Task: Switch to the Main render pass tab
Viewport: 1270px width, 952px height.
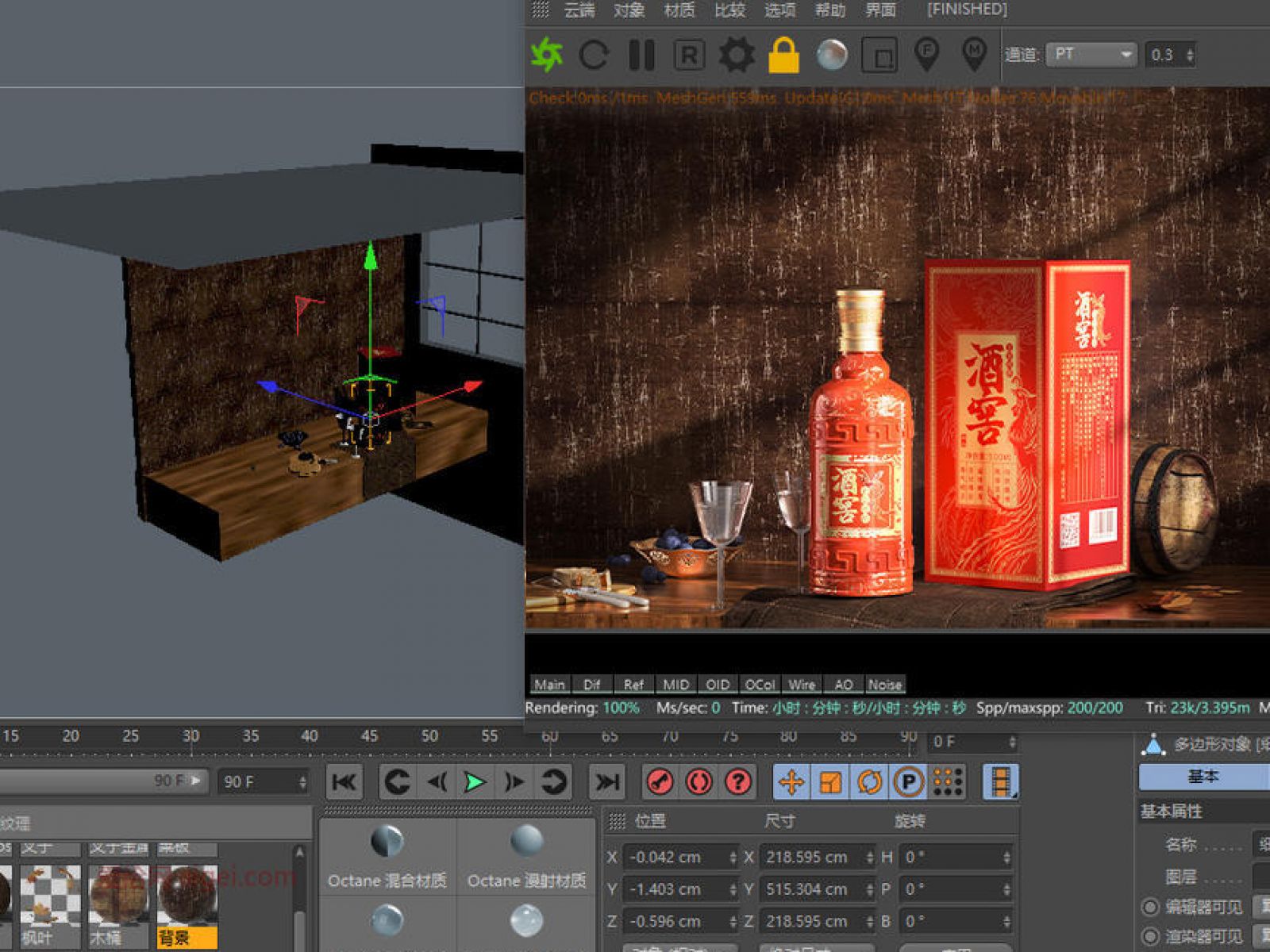Action: [x=549, y=684]
